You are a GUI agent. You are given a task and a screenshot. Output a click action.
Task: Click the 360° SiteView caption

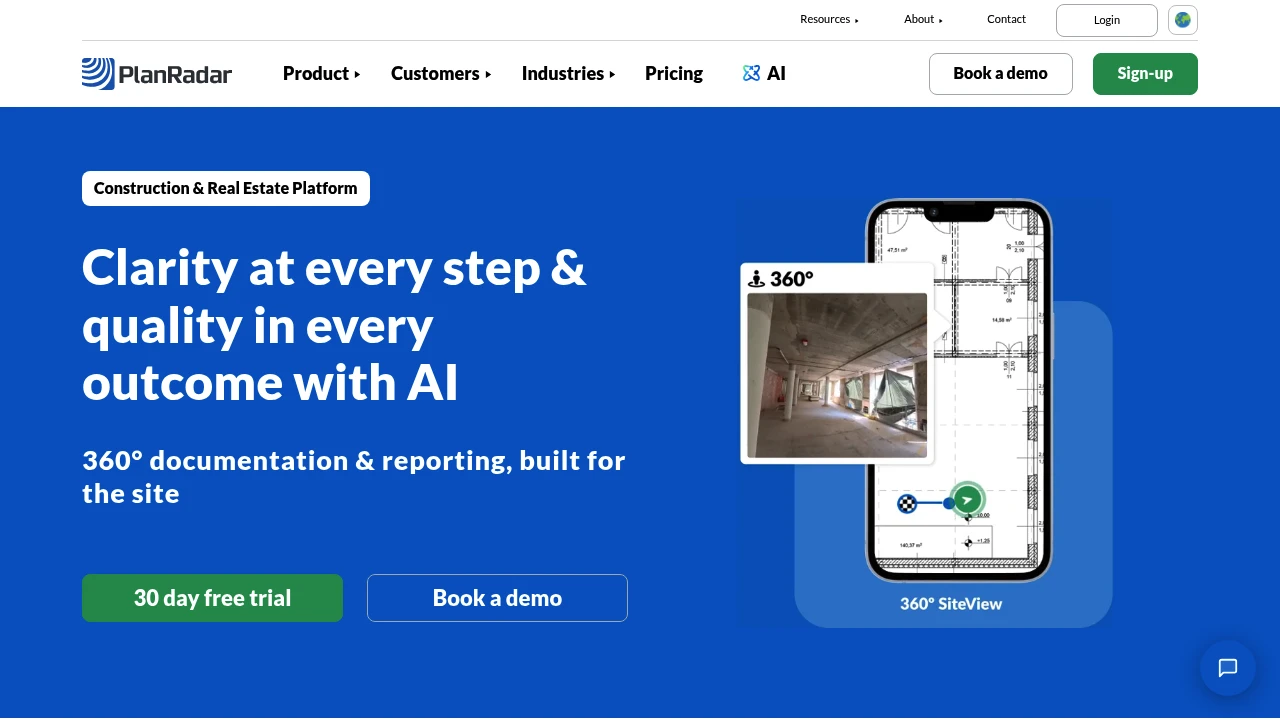tap(951, 603)
